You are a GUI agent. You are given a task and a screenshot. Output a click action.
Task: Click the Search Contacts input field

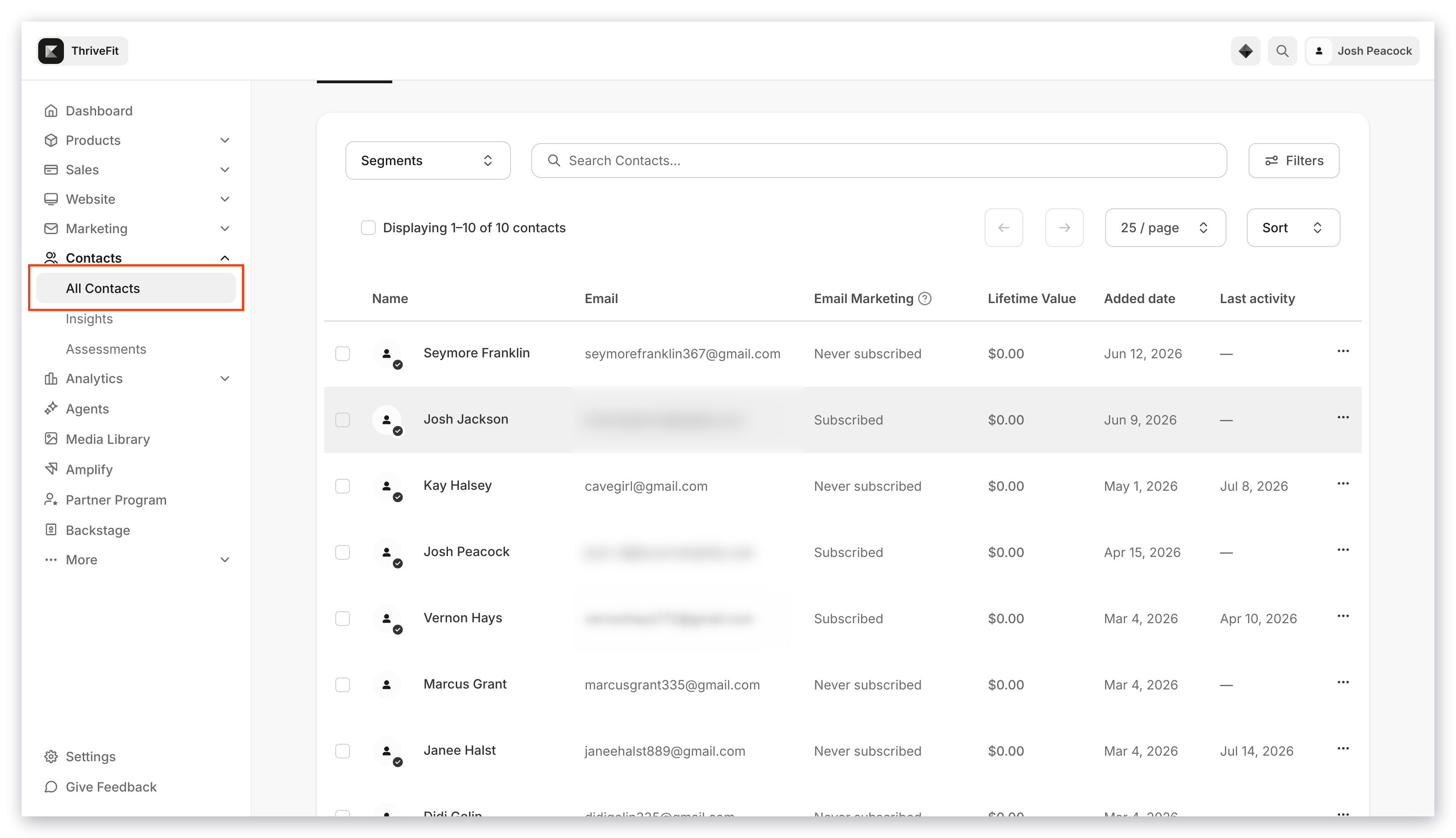coord(879,161)
